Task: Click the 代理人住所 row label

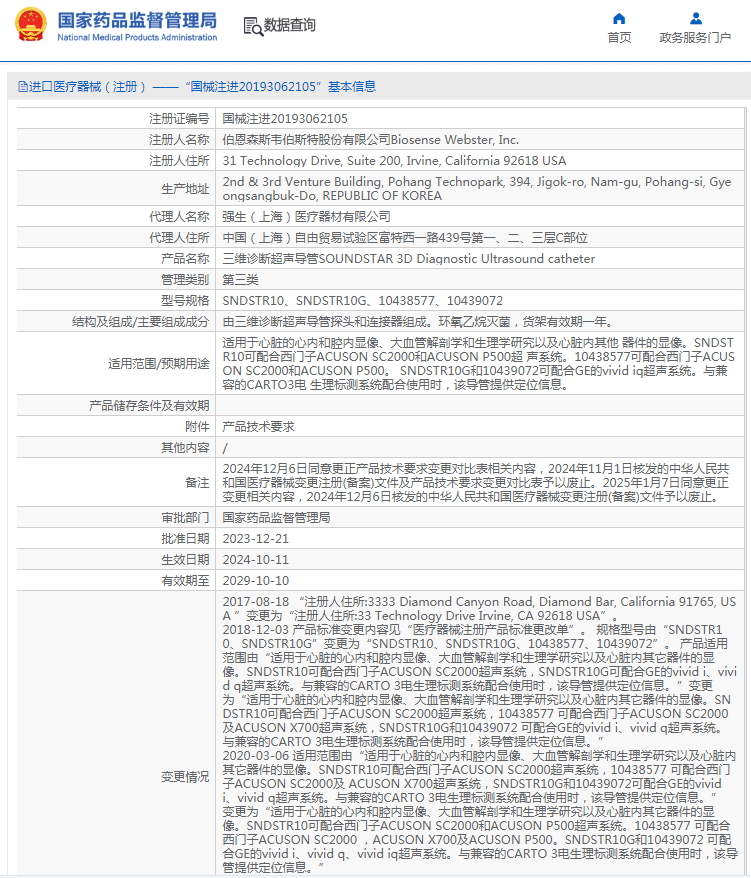Action: [179, 238]
